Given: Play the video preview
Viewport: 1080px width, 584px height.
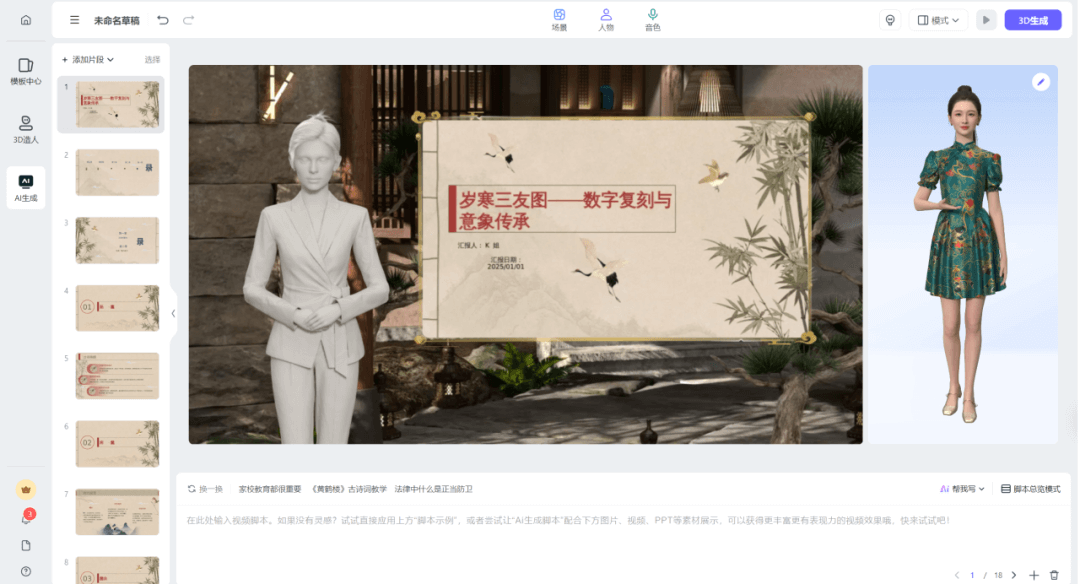Looking at the screenshot, I should pos(986,20).
